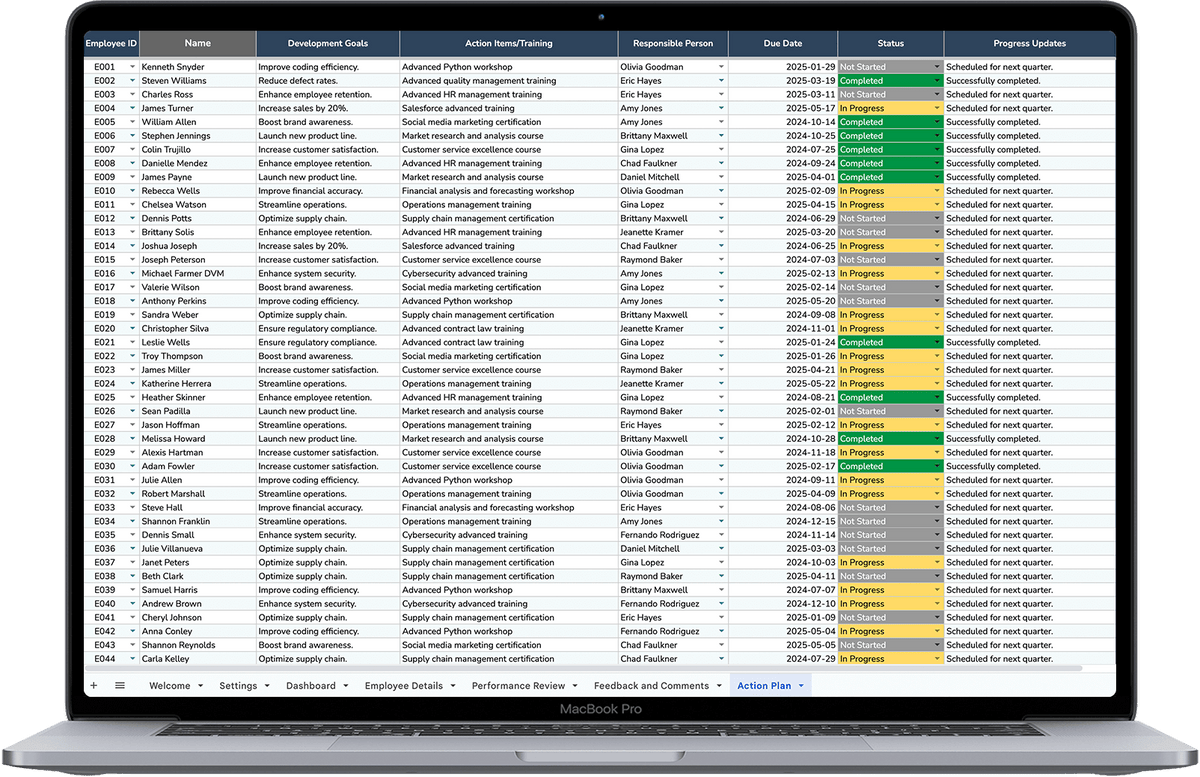The width and height of the screenshot is (1200, 777).
Task: Select the Employee ID column header
Action: pyautogui.click(x=111, y=43)
